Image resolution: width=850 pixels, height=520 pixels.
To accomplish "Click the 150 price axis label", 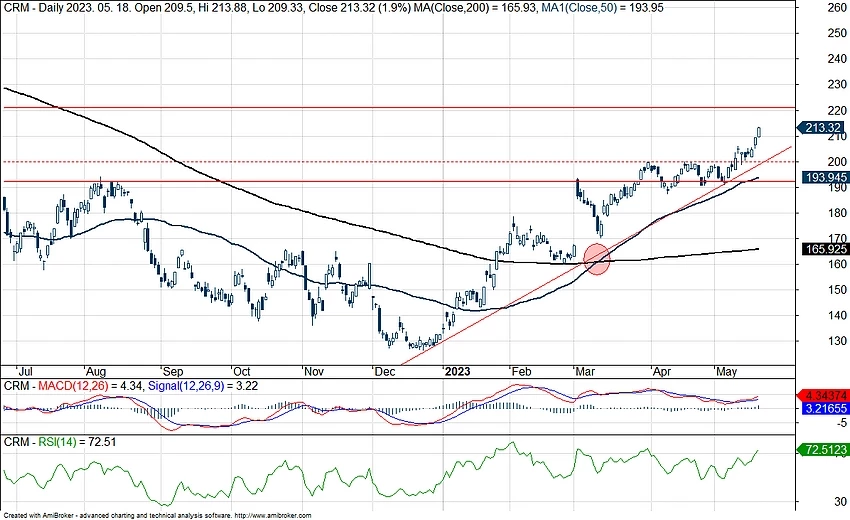I will 837,290.
